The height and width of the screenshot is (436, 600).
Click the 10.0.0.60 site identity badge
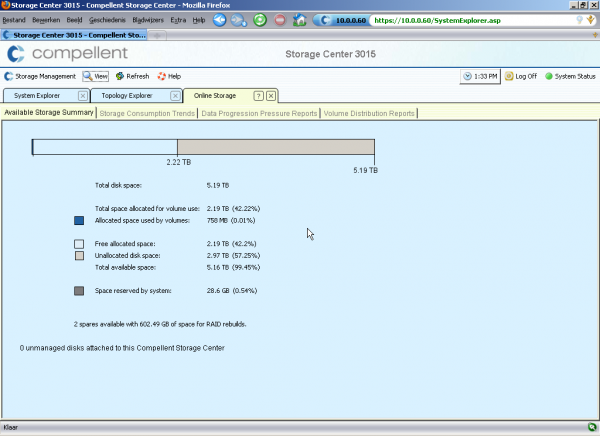pos(342,20)
